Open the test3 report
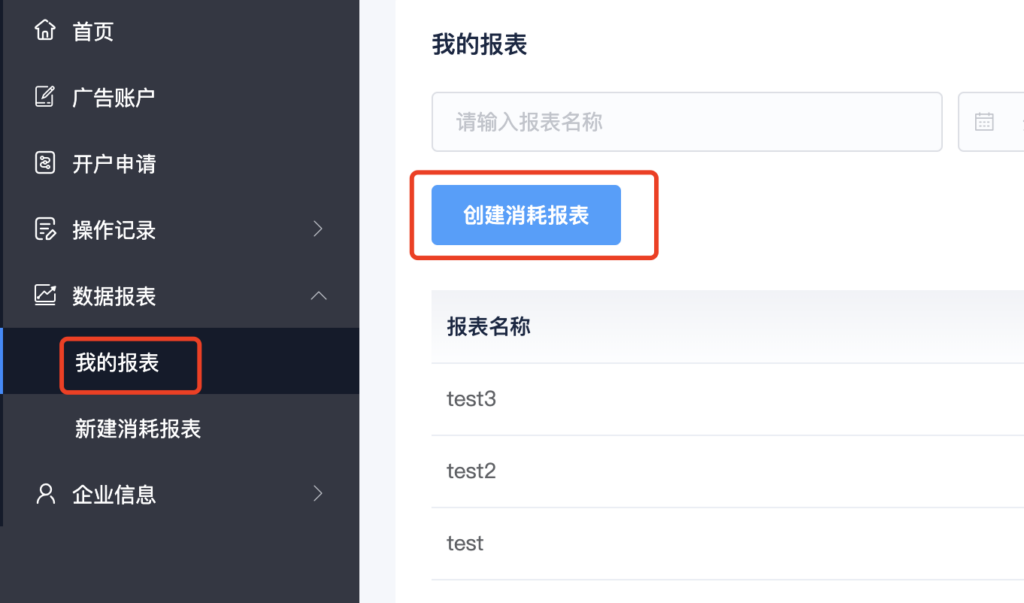Image resolution: width=1024 pixels, height=603 pixels. tap(471, 398)
